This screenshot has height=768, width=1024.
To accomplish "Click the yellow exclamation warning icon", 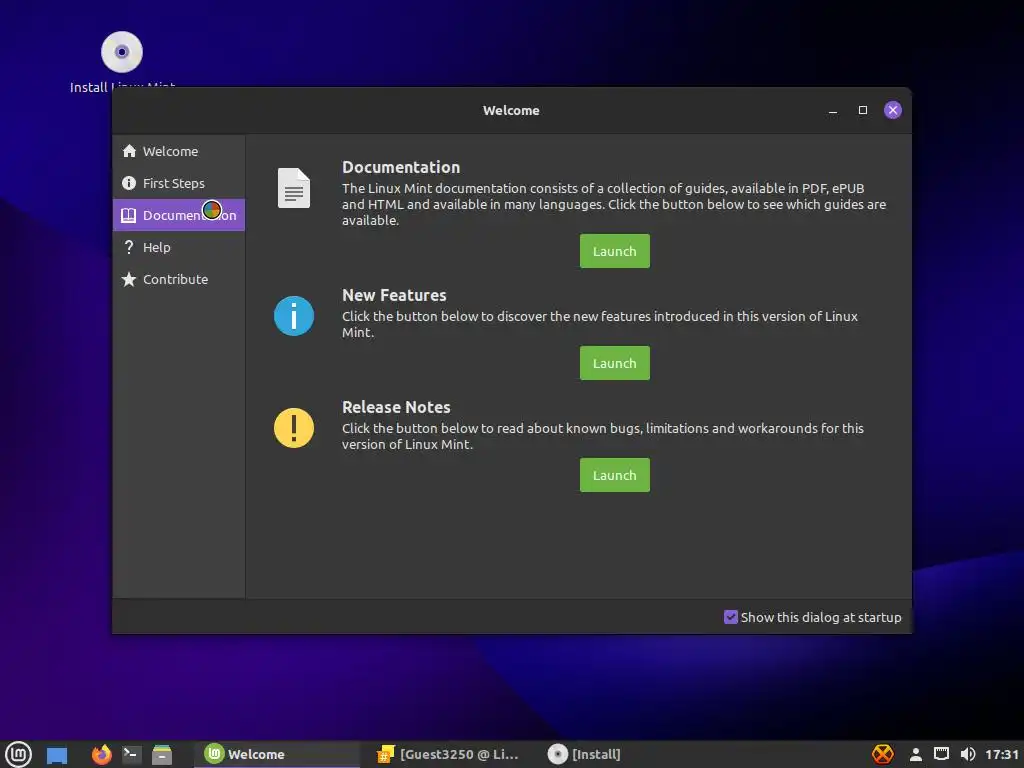I will pos(294,428).
